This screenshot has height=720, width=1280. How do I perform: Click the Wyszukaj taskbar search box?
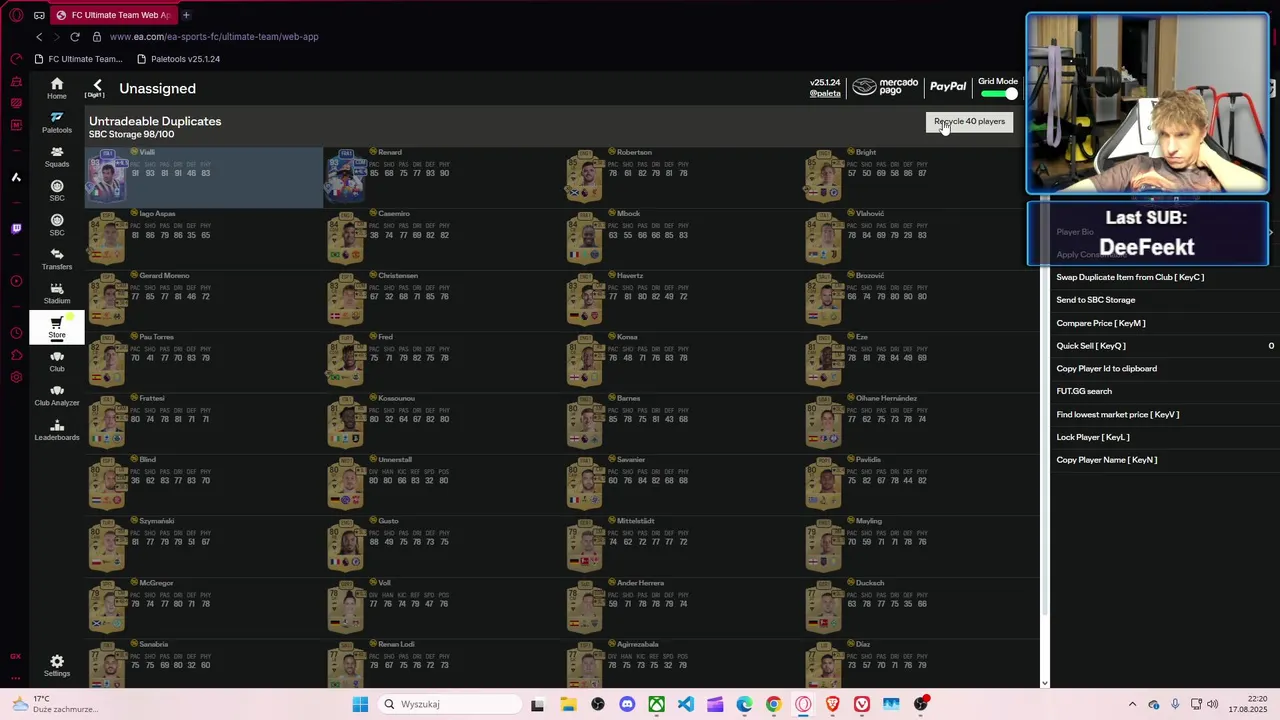[x=448, y=704]
